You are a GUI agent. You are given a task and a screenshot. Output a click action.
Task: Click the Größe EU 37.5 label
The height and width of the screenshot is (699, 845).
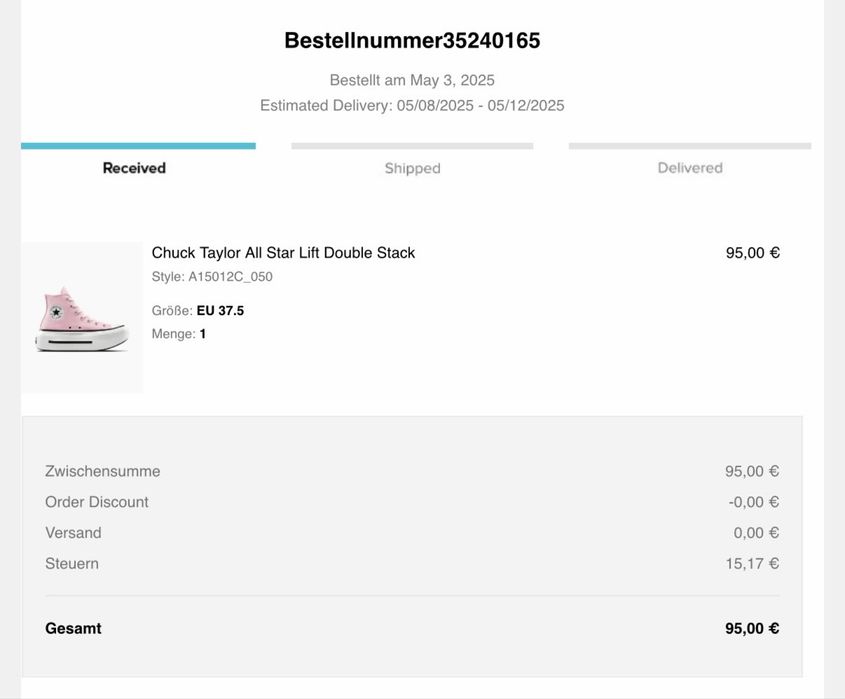click(x=198, y=311)
